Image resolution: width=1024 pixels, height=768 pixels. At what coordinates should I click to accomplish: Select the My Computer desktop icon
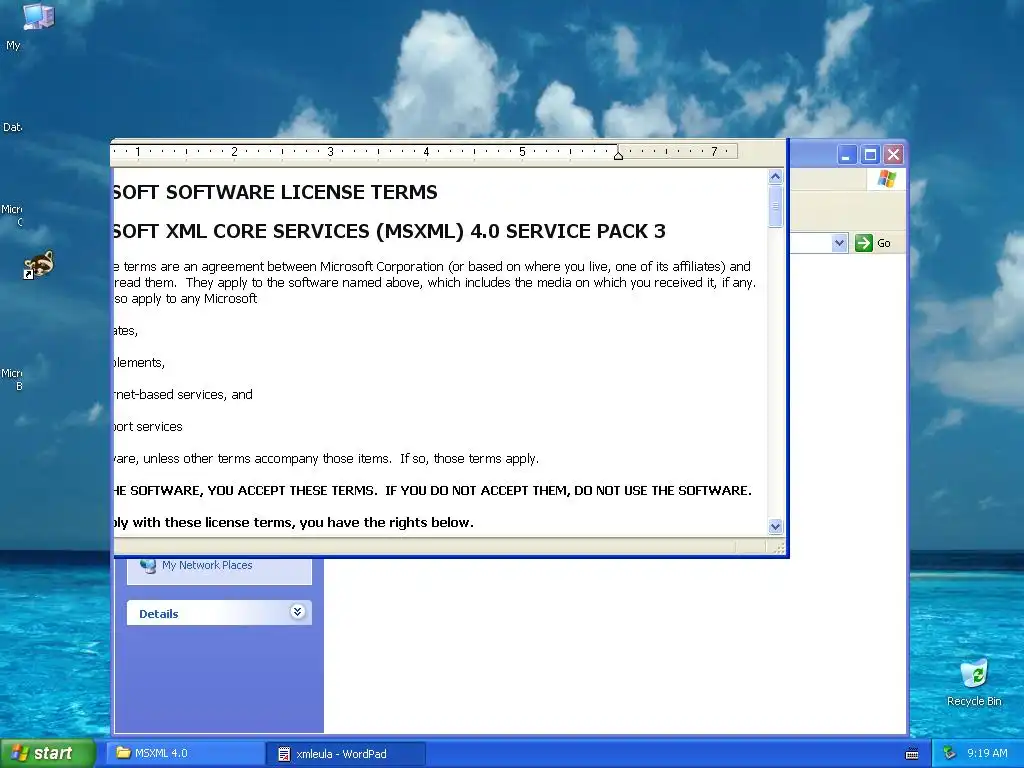[x=38, y=16]
